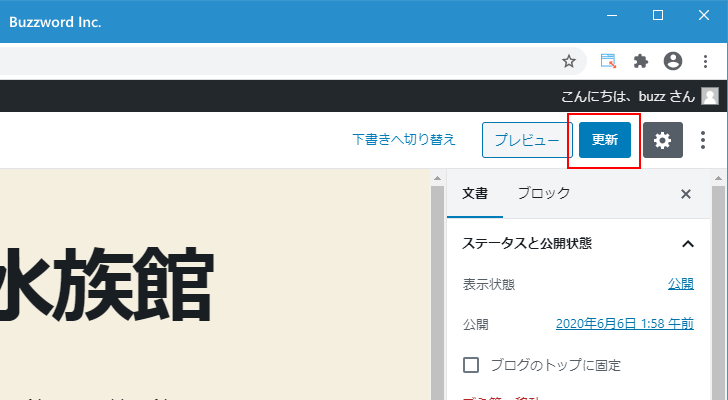Click the editor scrollbar up arrow
Screen dimensions: 728x400
click(x=437, y=178)
